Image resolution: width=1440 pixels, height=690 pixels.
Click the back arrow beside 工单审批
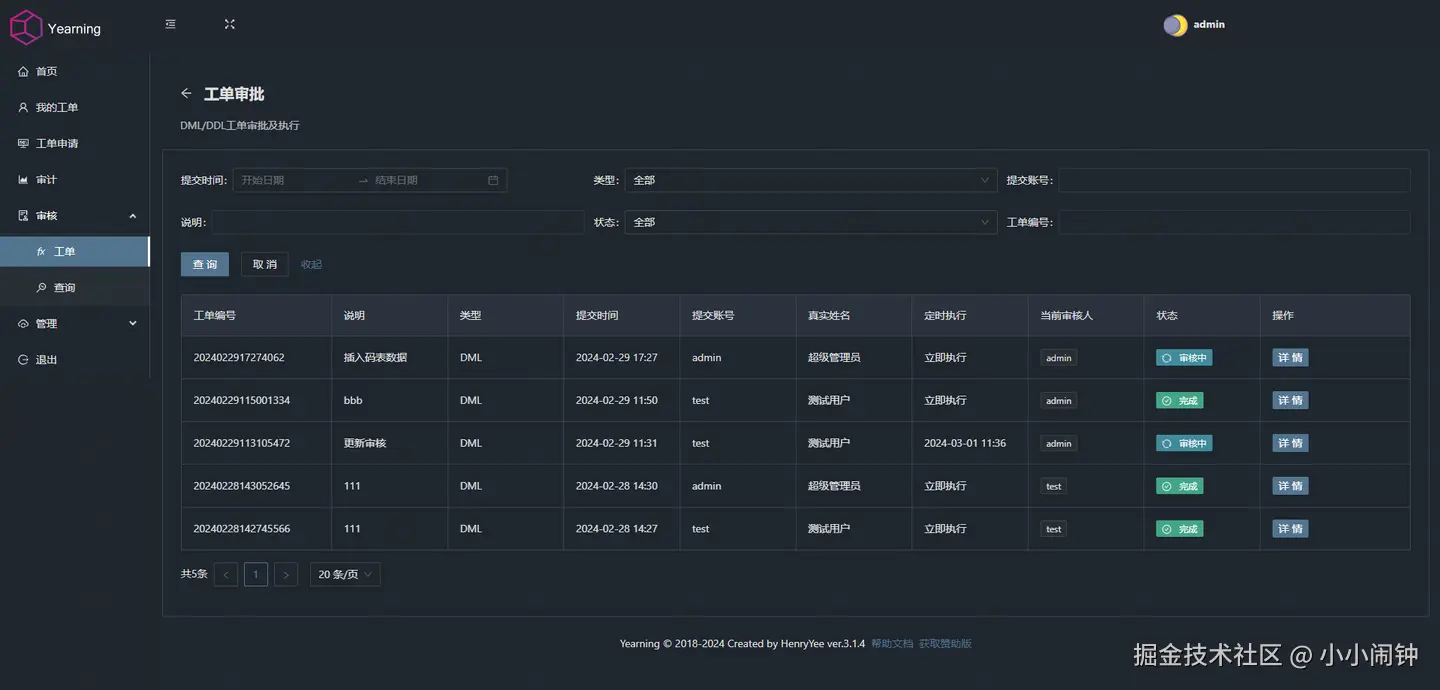point(186,93)
